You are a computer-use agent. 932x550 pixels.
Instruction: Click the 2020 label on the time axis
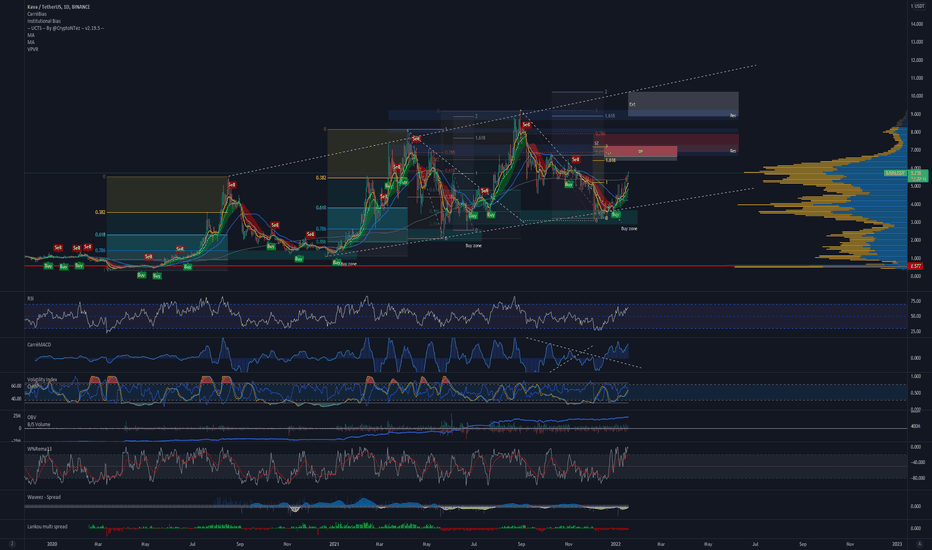tap(52, 543)
